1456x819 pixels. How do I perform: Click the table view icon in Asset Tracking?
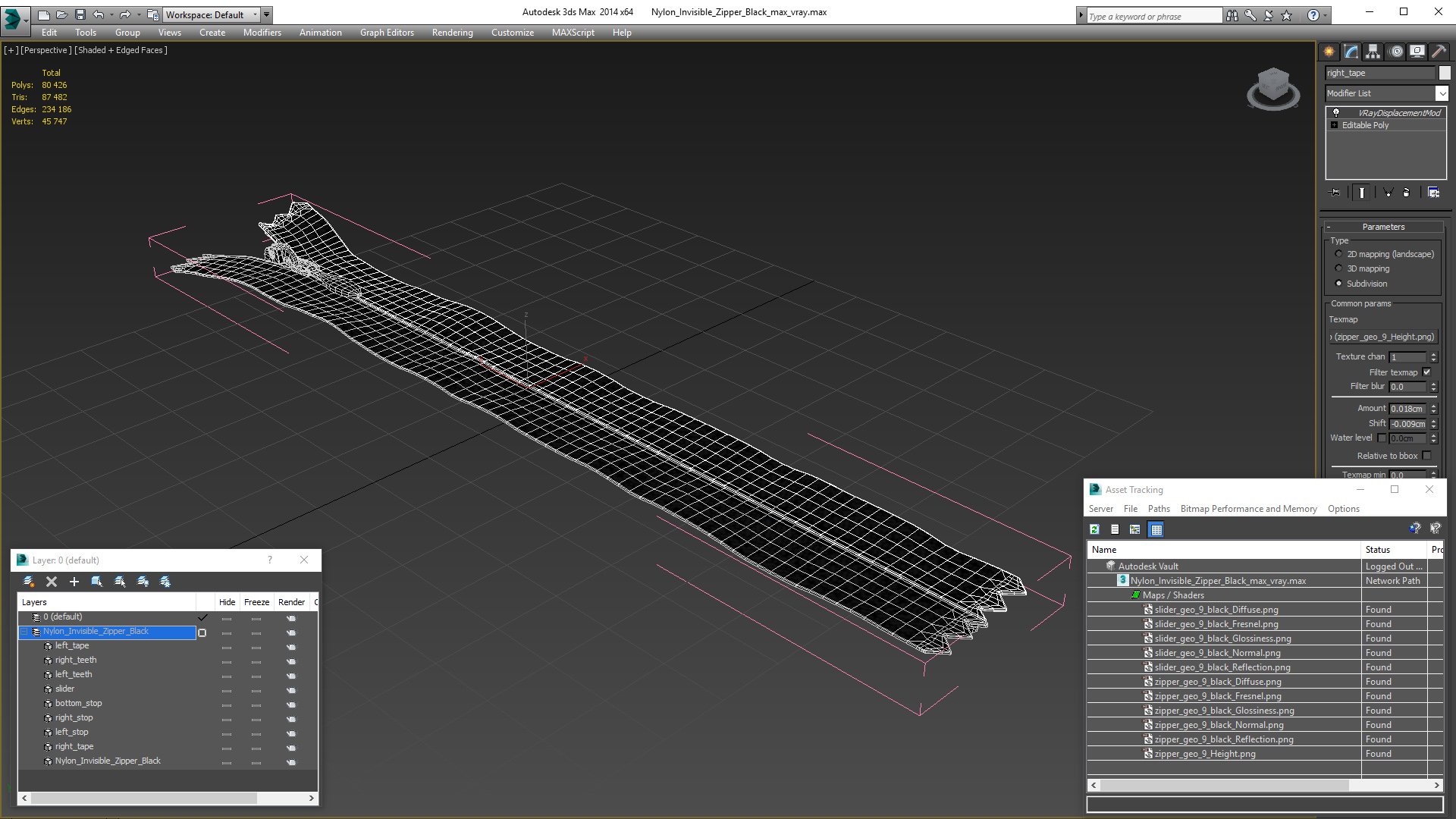coord(1156,529)
